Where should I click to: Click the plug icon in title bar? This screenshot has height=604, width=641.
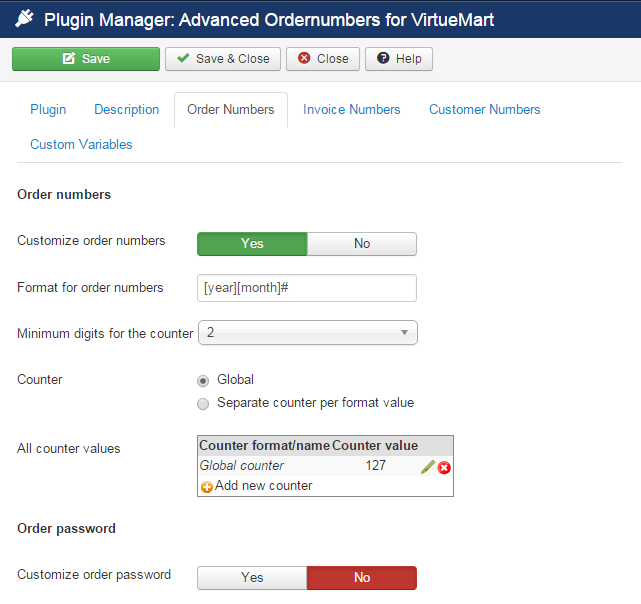(24, 19)
